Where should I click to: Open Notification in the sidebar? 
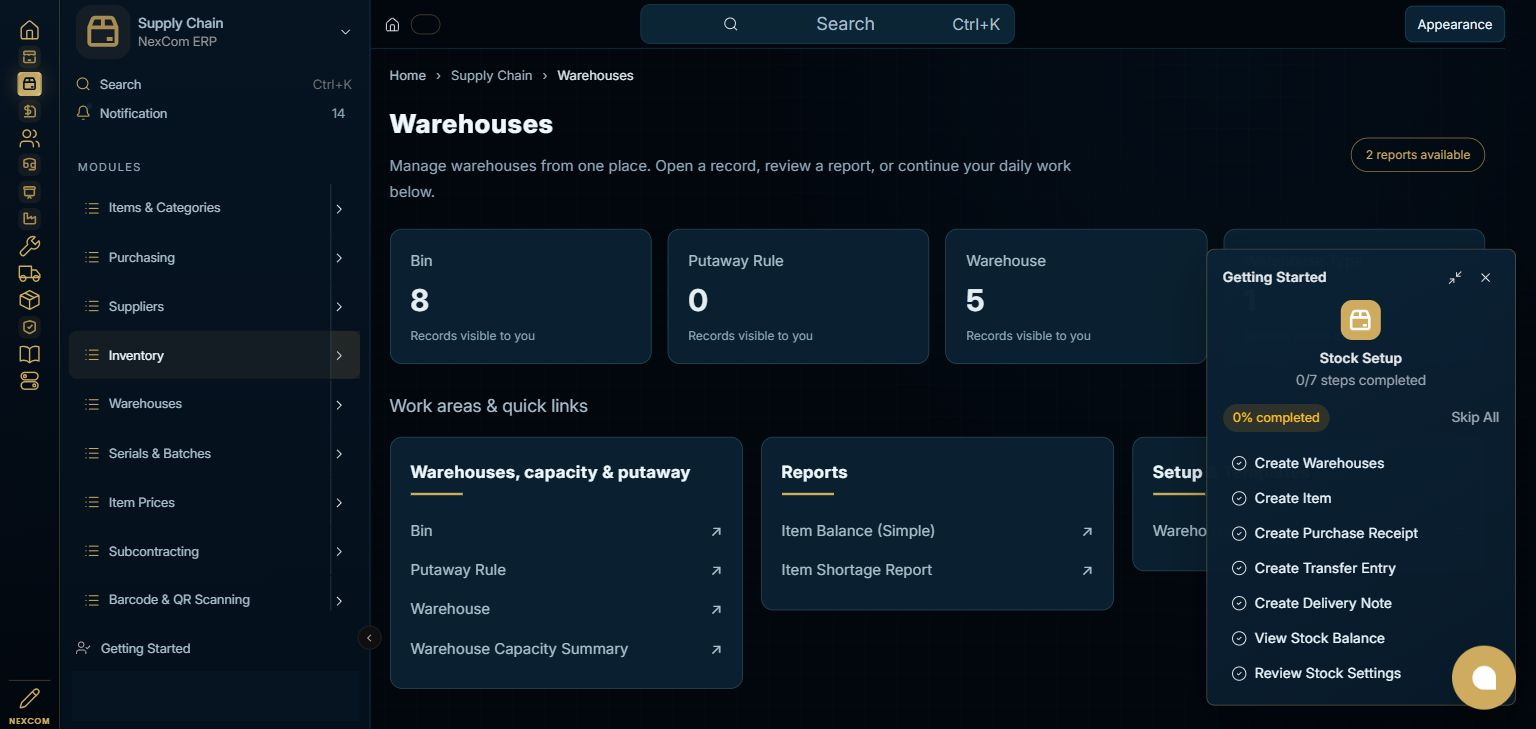pos(214,114)
